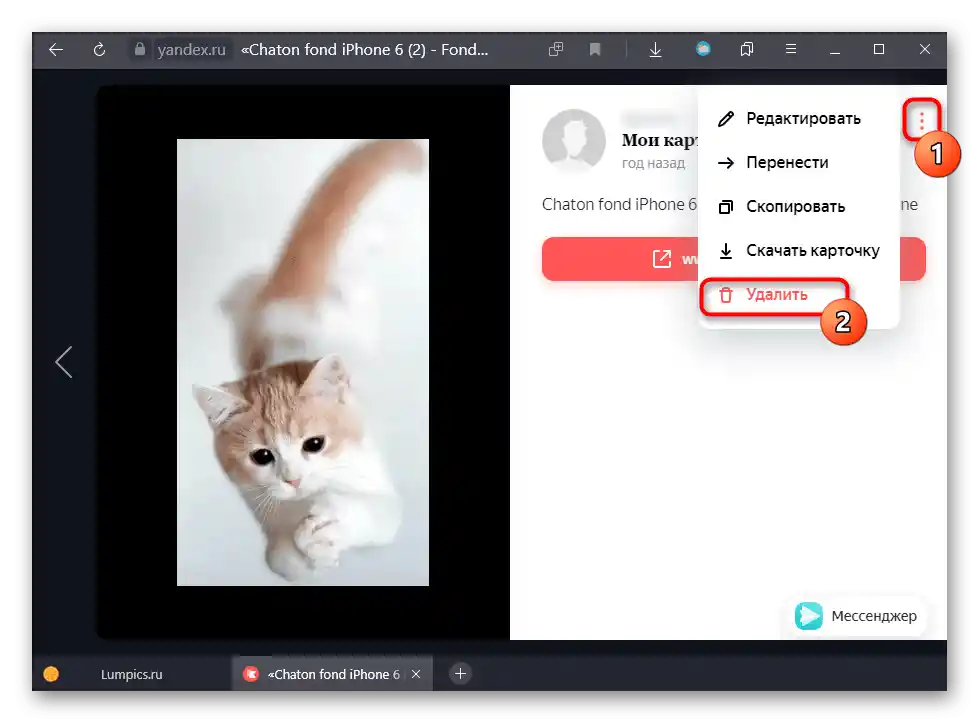
Task: Close the Chaton fond iPhone 6 tab
Action: 416,674
